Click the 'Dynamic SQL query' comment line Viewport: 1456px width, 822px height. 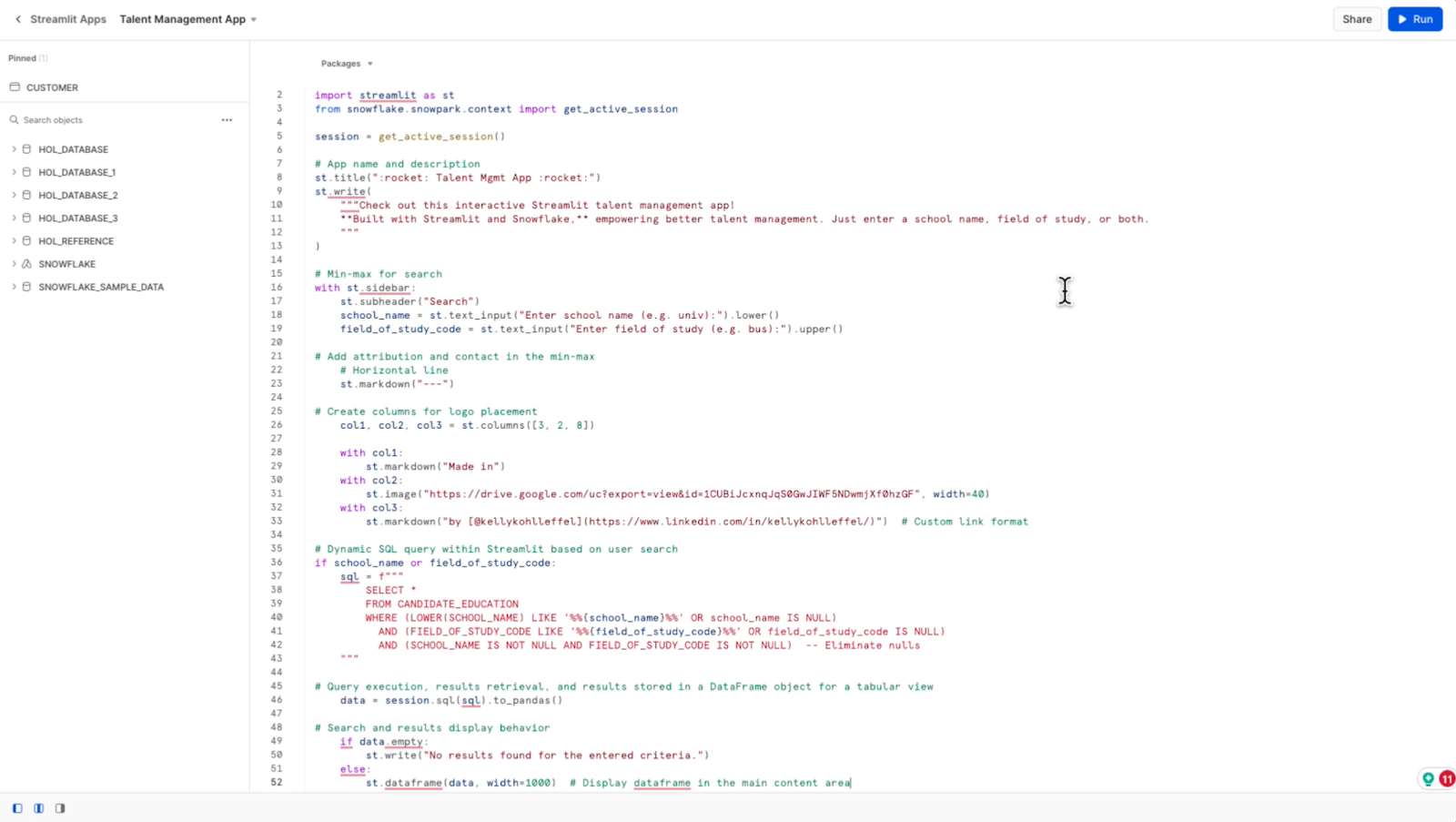tap(496, 549)
